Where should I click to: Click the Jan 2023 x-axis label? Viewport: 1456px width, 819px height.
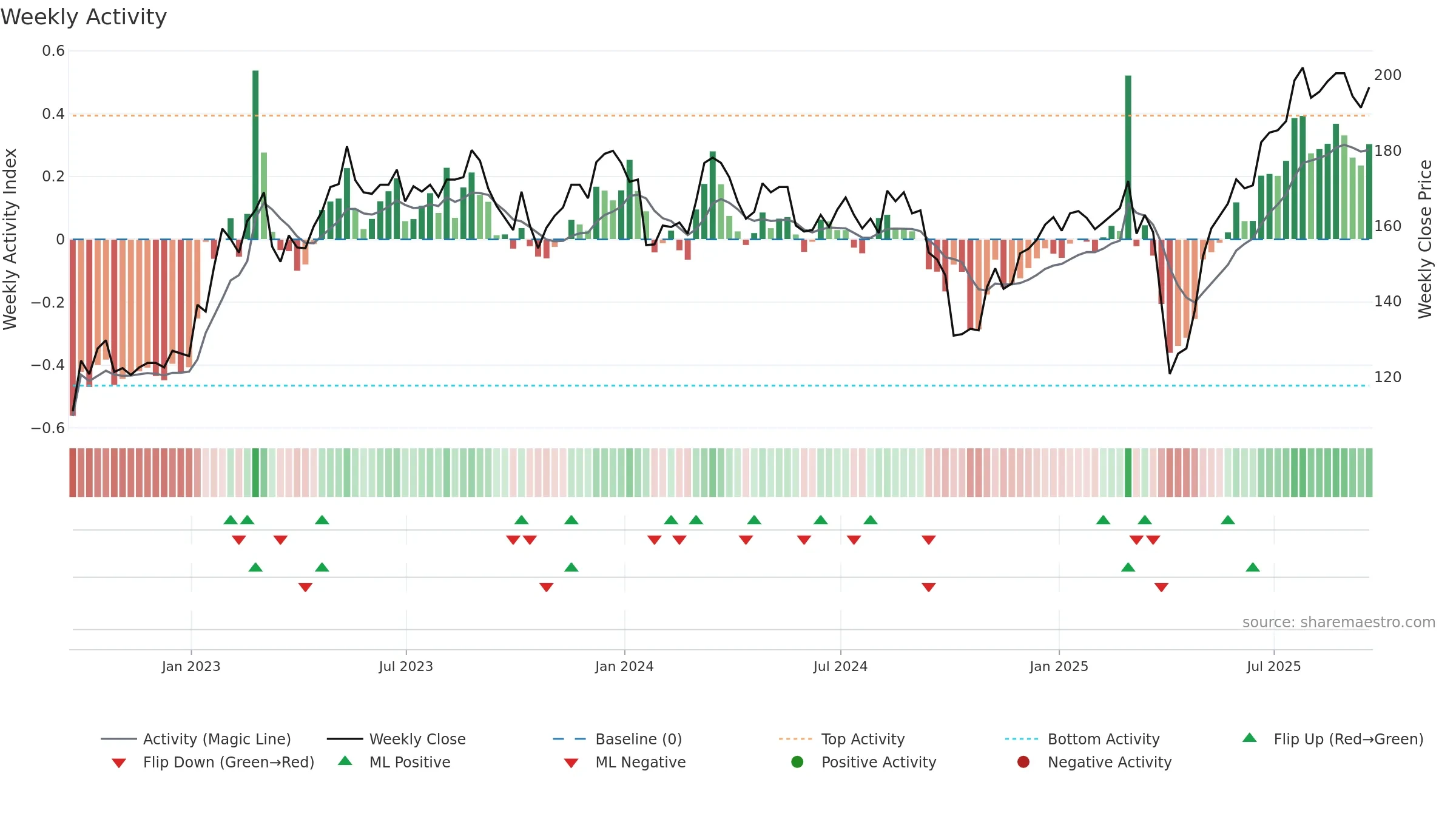coord(191,666)
